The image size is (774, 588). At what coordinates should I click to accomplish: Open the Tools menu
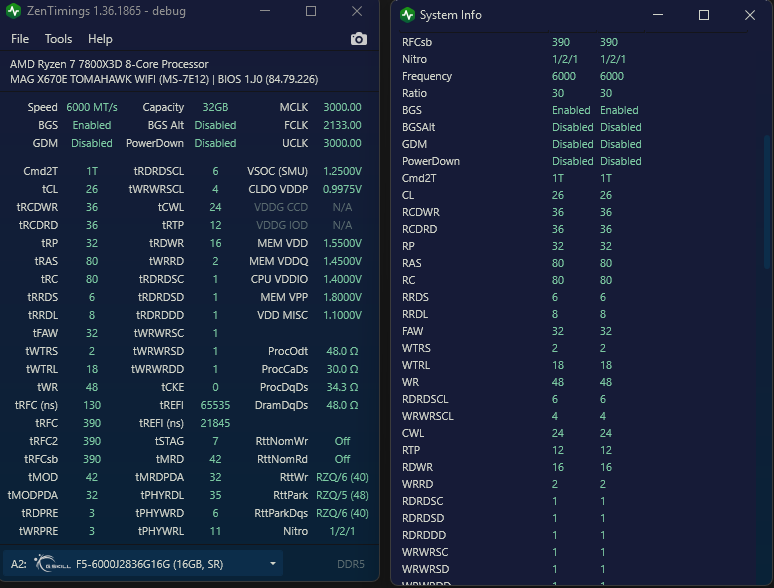tap(58, 39)
